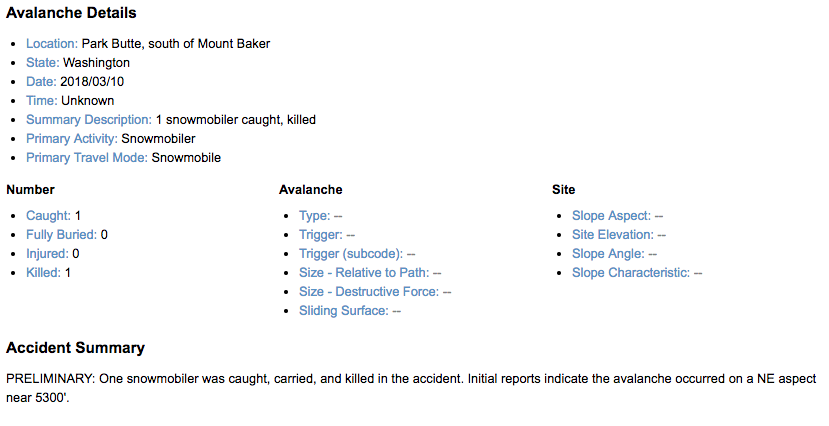829x426 pixels.
Task: Click the Caught count link
Action: click(49, 216)
